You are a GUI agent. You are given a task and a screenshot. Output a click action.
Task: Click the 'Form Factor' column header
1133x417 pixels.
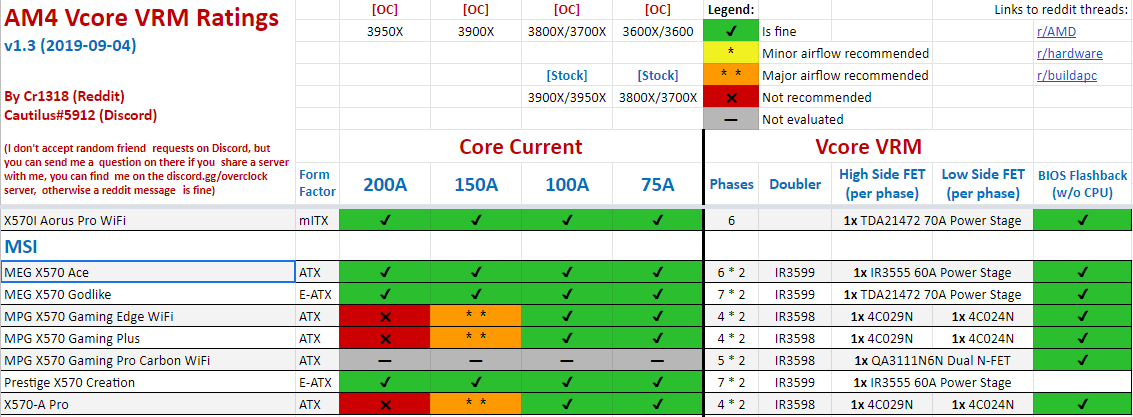[317, 184]
